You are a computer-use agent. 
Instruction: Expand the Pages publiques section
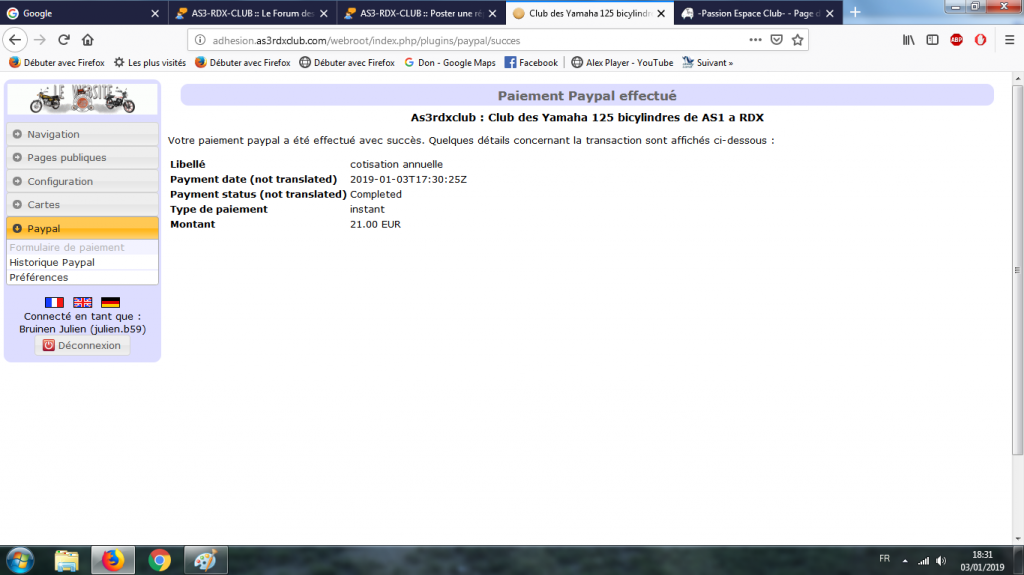(82, 158)
